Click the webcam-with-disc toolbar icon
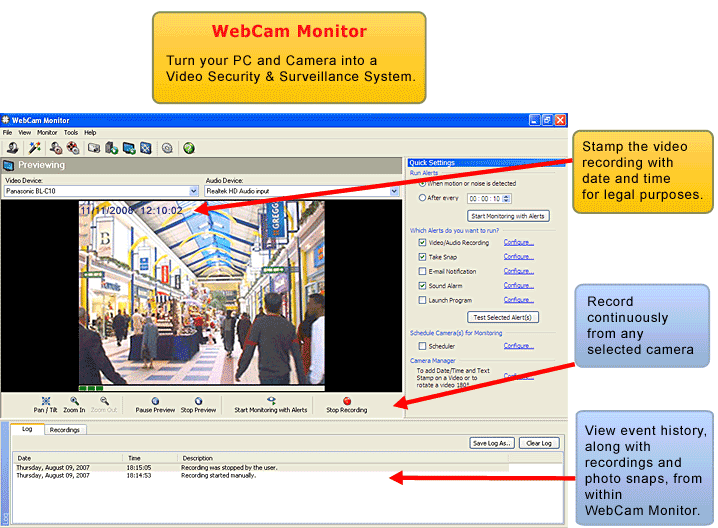 [55, 147]
